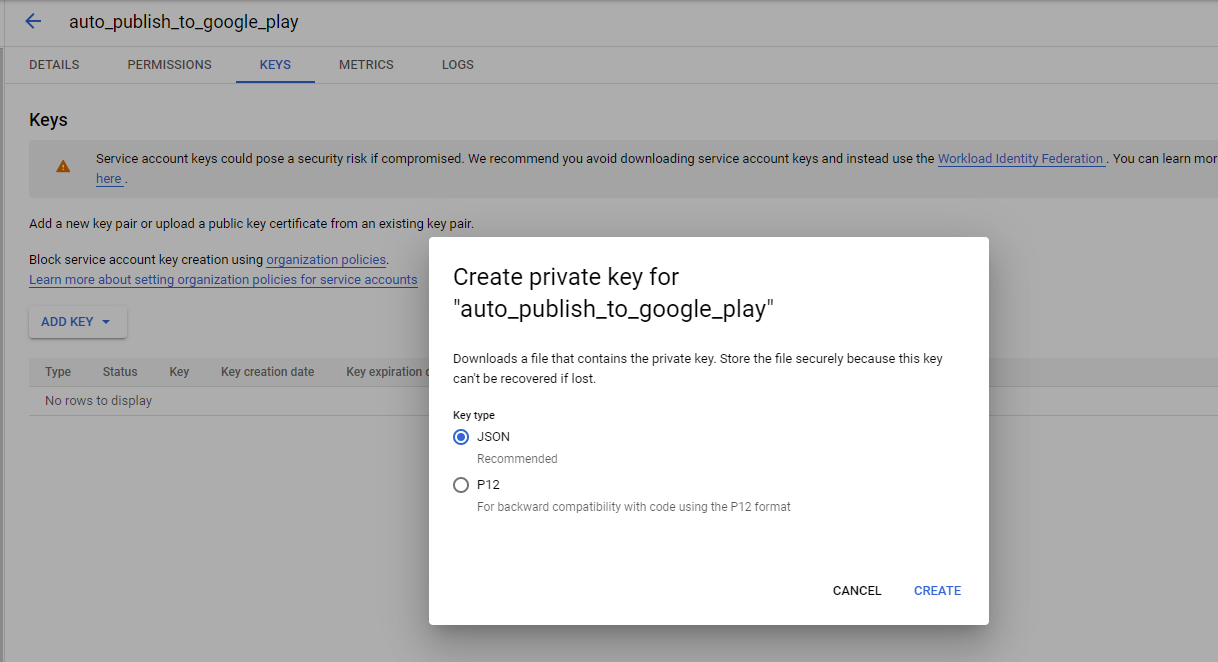Cancel the private key dialog
Screen dimensions: 1218x662
pyautogui.click(x=857, y=591)
